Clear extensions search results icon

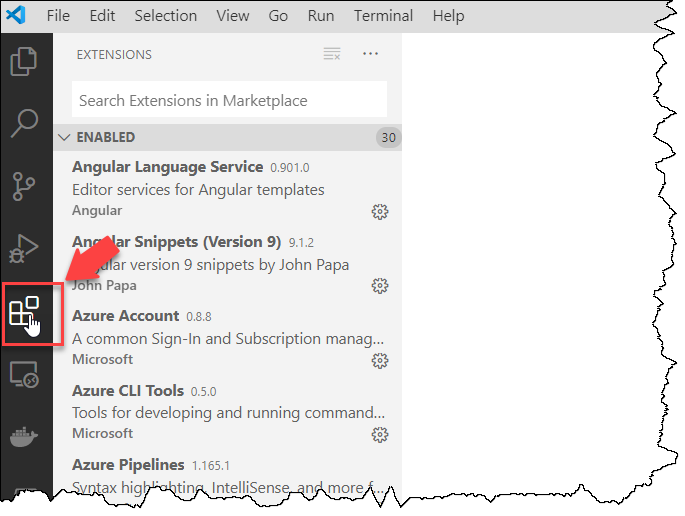(332, 54)
